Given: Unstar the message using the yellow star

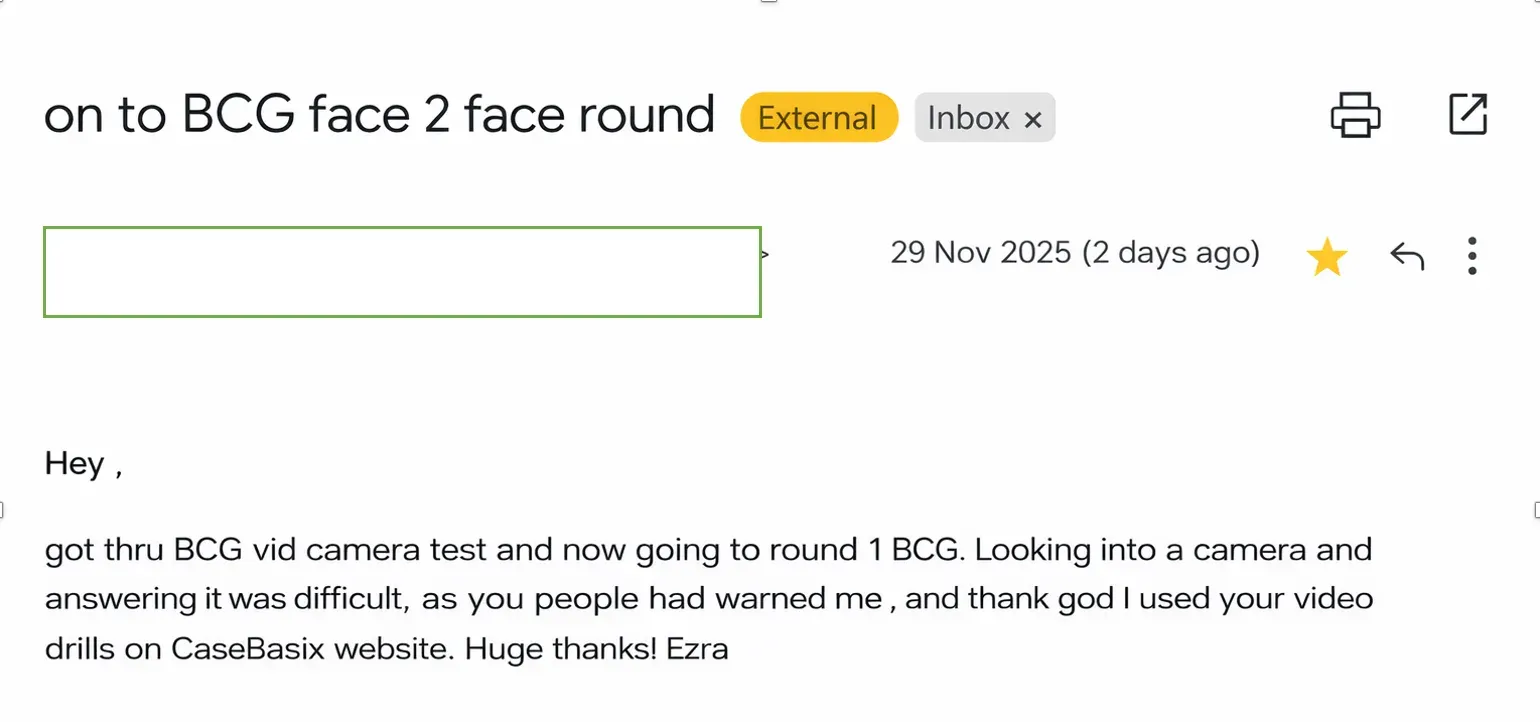Looking at the screenshot, I should [1326, 258].
